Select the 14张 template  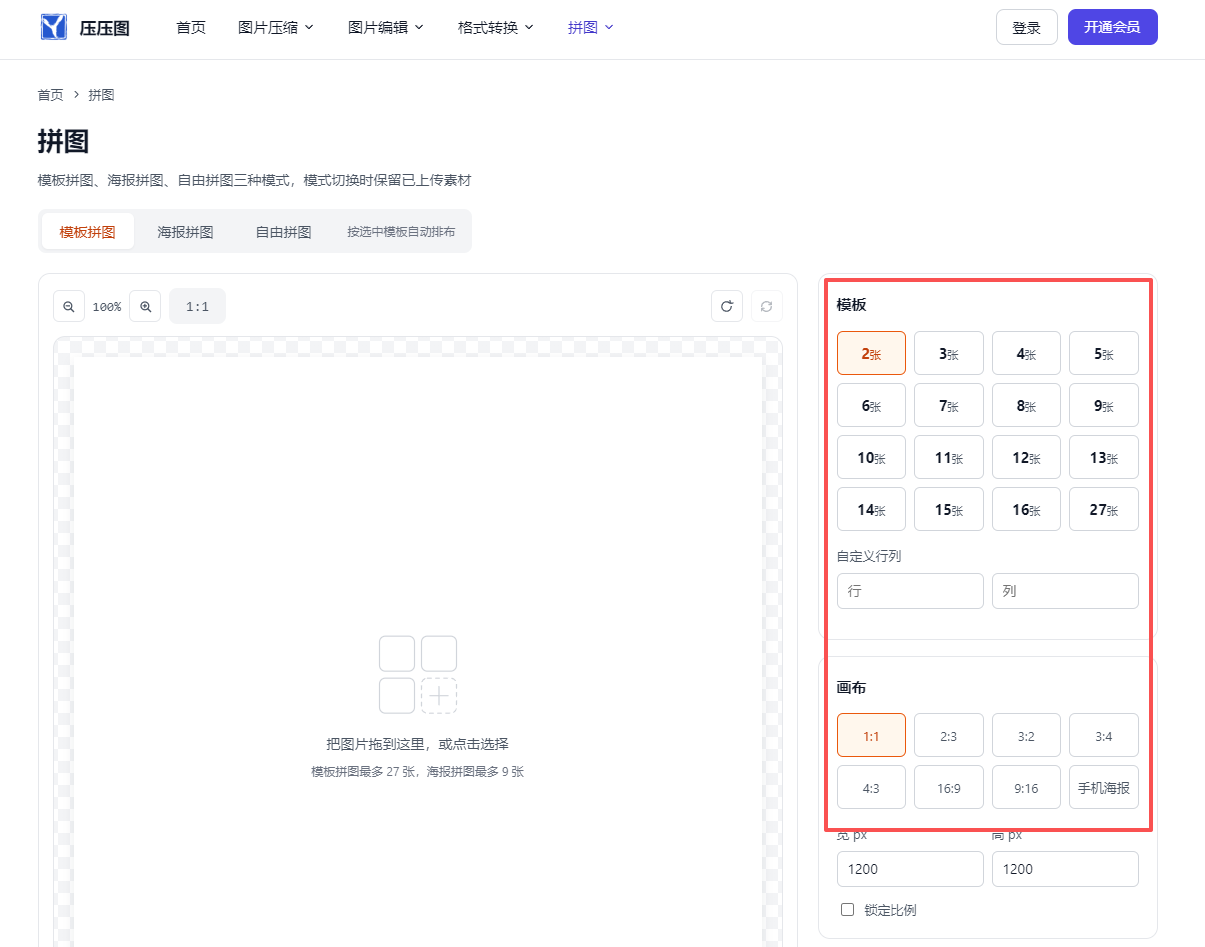[871, 509]
